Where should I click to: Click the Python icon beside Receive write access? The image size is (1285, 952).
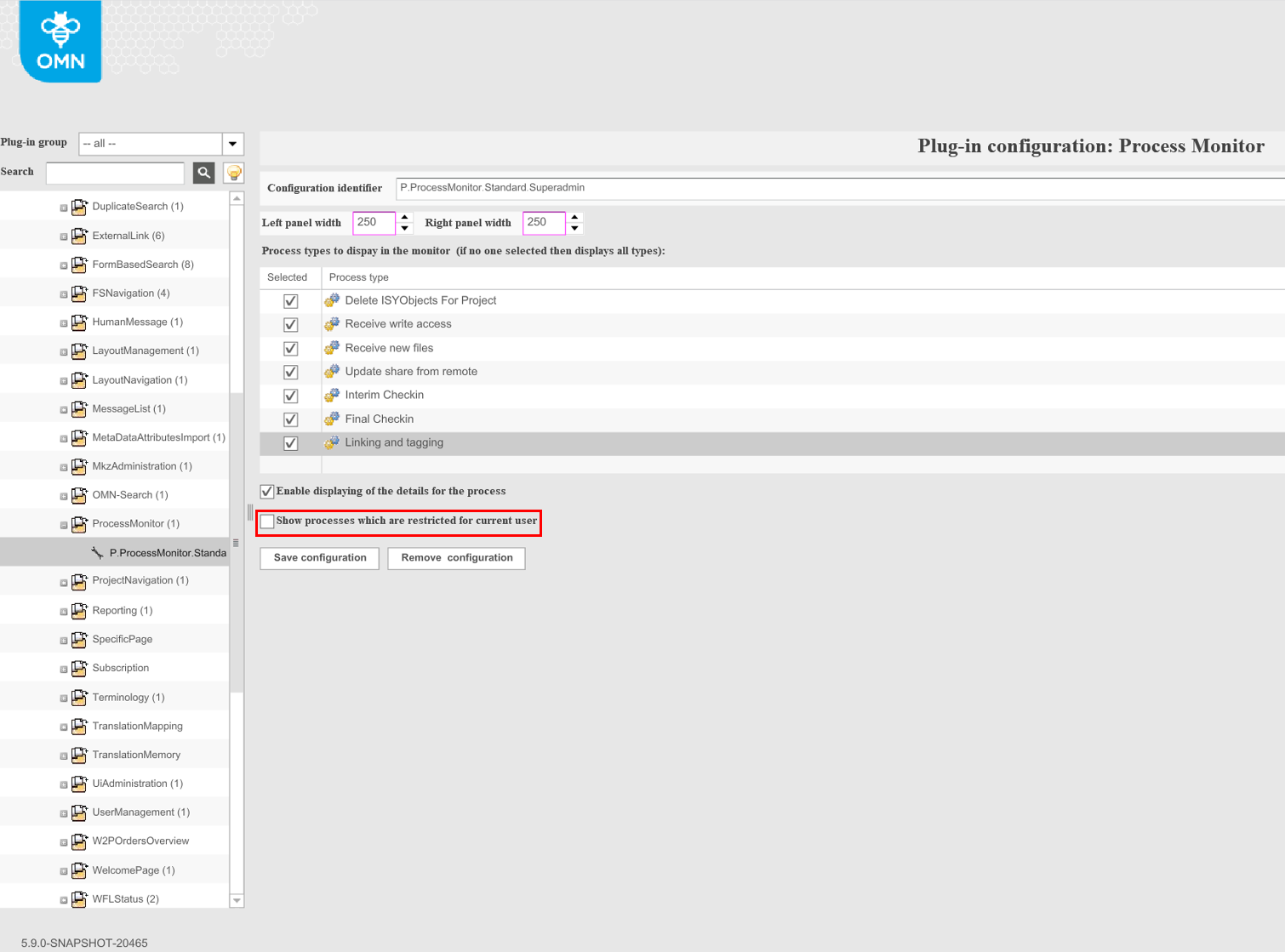332,322
